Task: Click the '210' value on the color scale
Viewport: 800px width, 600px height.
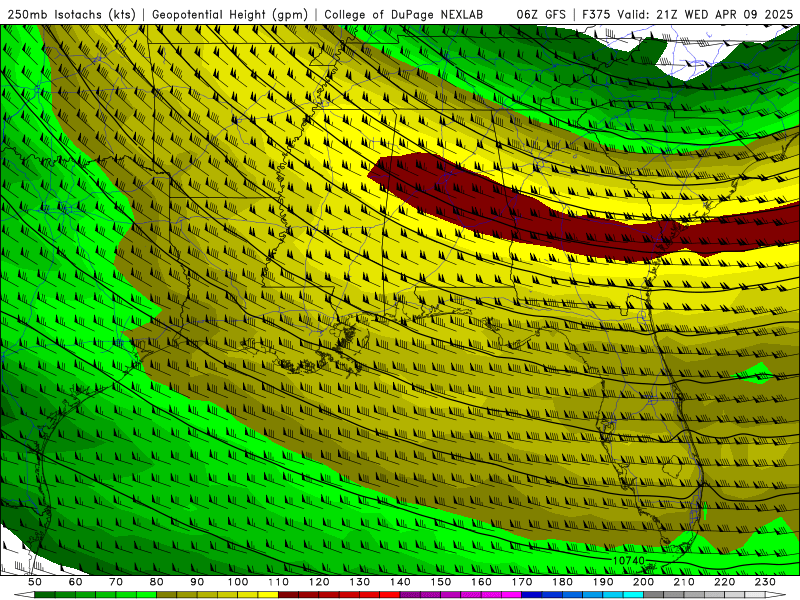Action: tap(684, 582)
